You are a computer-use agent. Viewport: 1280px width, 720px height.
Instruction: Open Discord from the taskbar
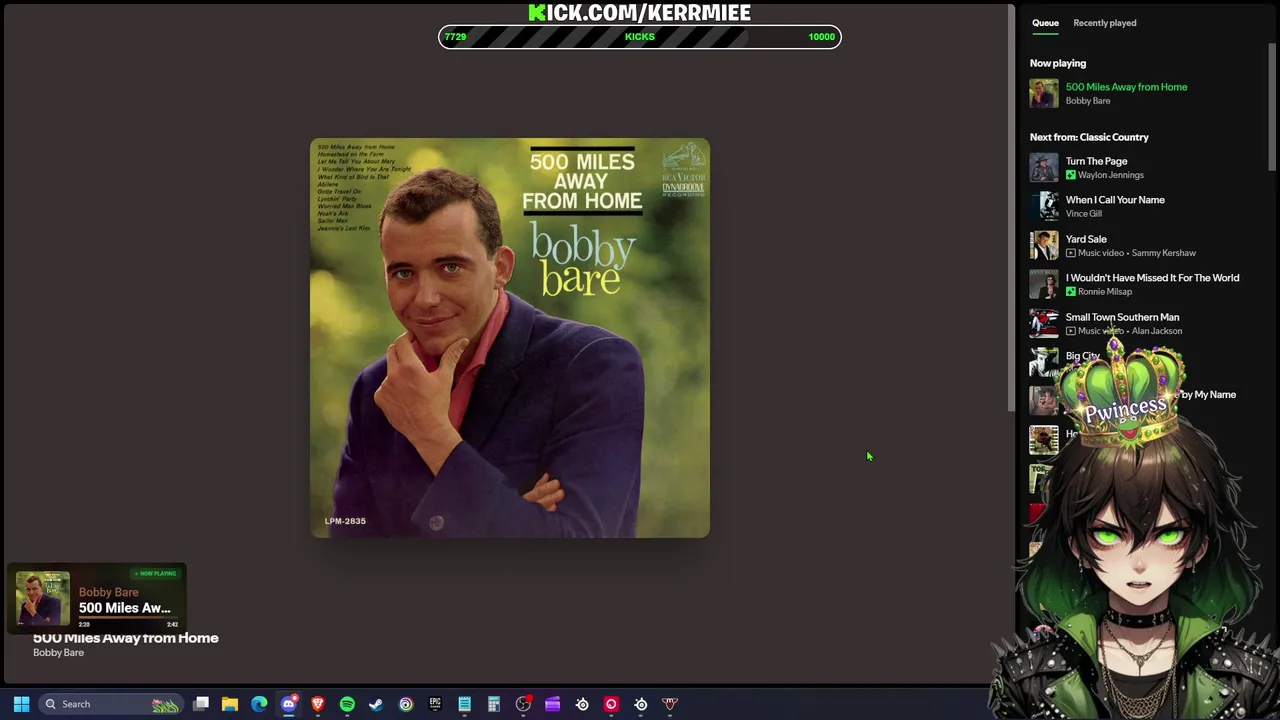(289, 704)
